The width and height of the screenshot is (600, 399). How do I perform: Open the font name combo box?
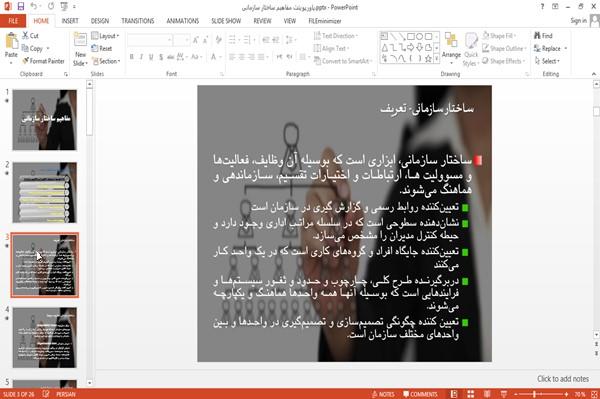(x=150, y=40)
